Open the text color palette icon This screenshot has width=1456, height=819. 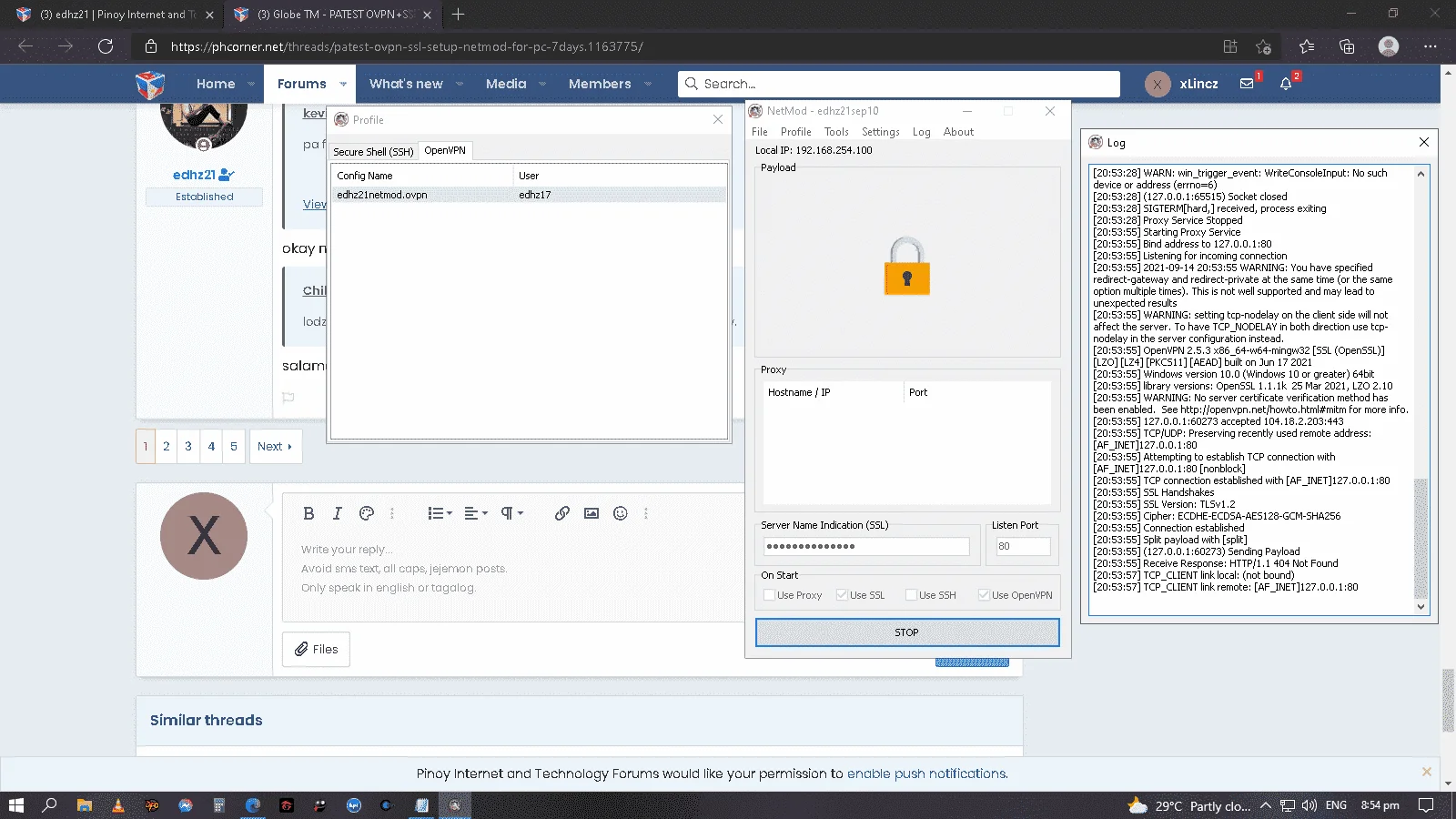[x=367, y=513]
